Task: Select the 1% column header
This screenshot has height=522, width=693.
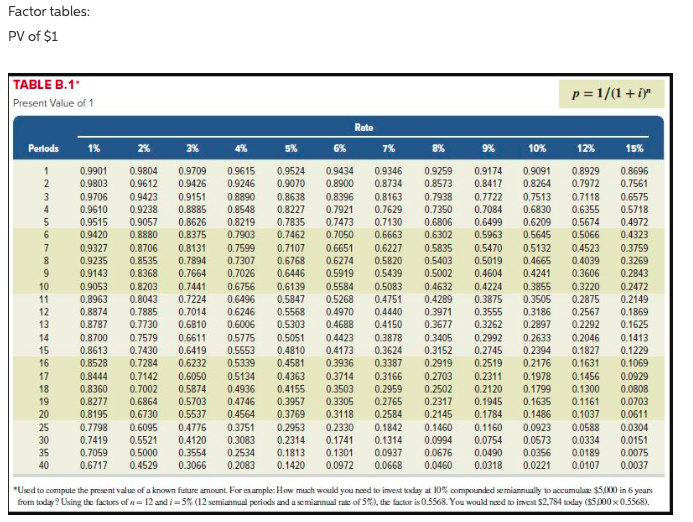Action: coord(94,149)
